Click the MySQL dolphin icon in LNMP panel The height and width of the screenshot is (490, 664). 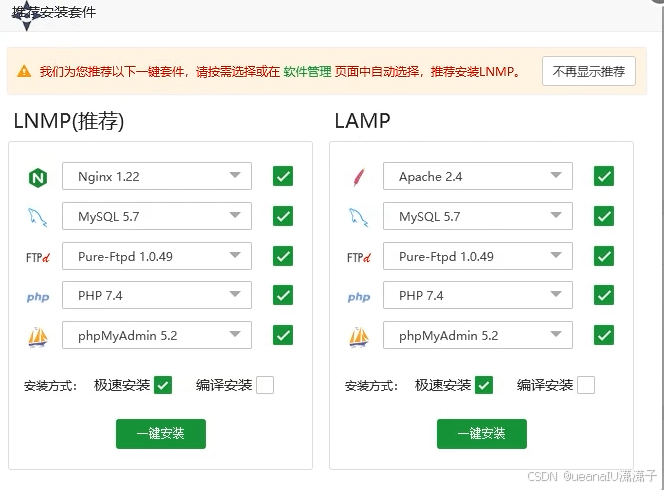pyautogui.click(x=37, y=217)
